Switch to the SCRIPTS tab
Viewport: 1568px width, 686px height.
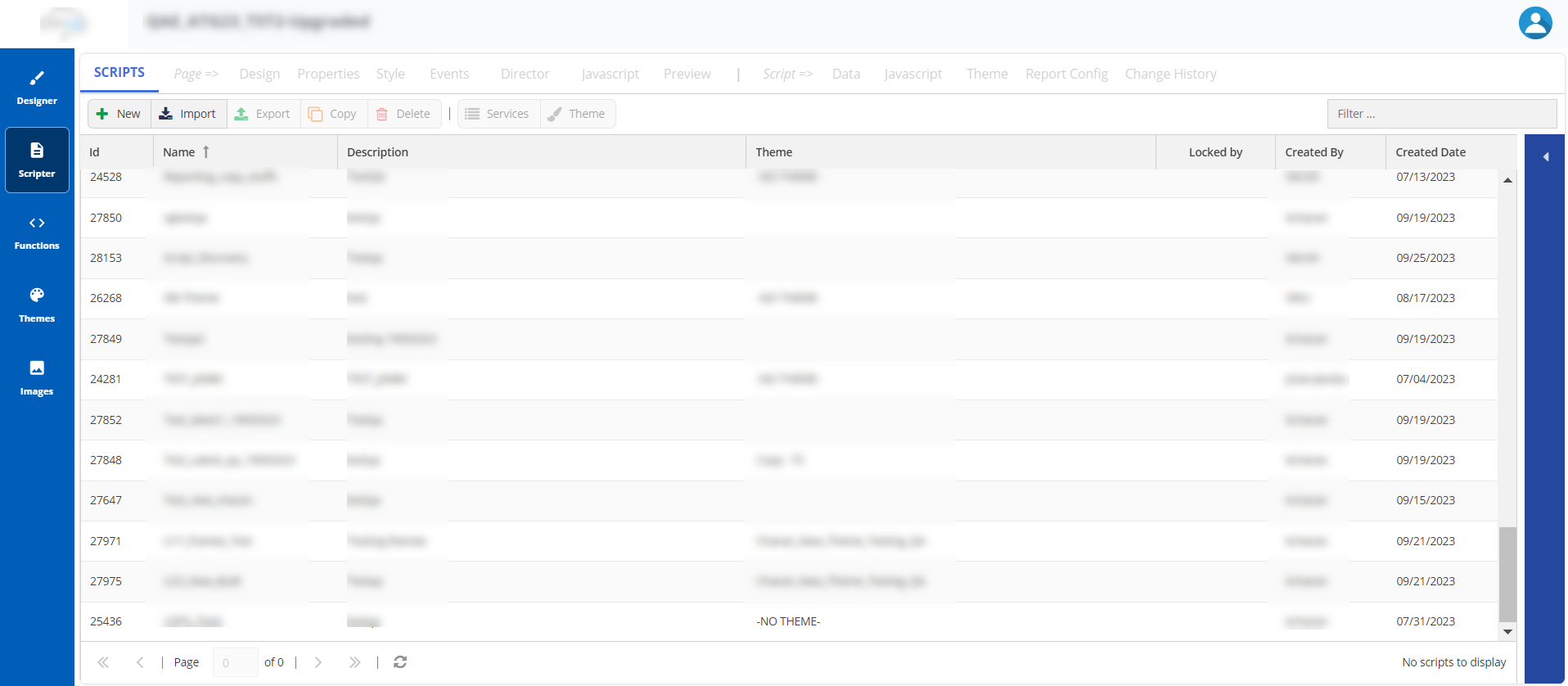coord(119,73)
